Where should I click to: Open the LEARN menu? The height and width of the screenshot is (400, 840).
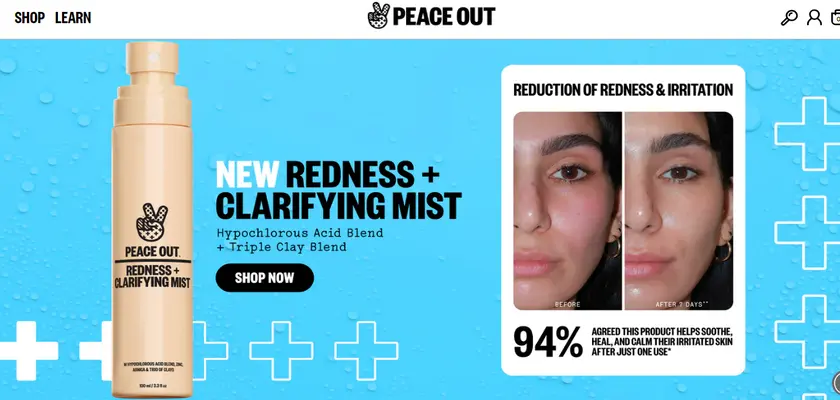73,18
